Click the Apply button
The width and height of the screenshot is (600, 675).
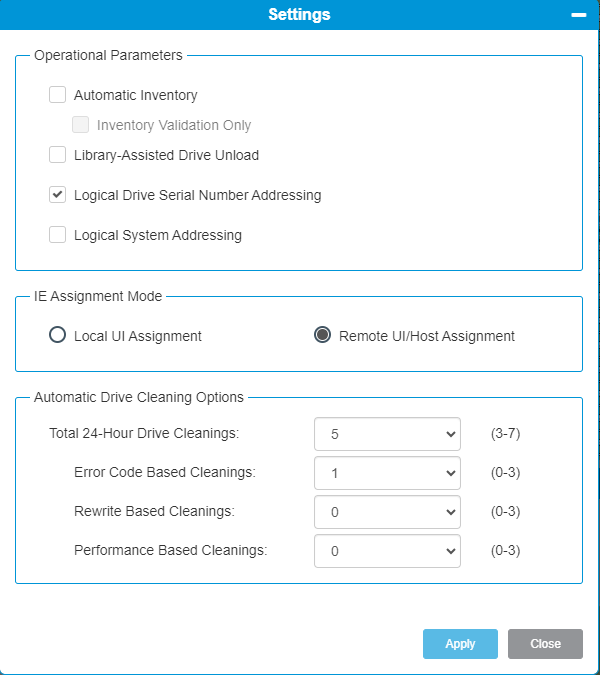pos(460,644)
